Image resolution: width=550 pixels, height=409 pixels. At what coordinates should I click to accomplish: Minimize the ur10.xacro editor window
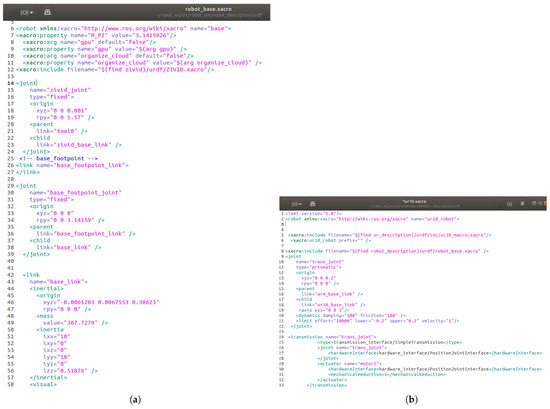(534, 203)
